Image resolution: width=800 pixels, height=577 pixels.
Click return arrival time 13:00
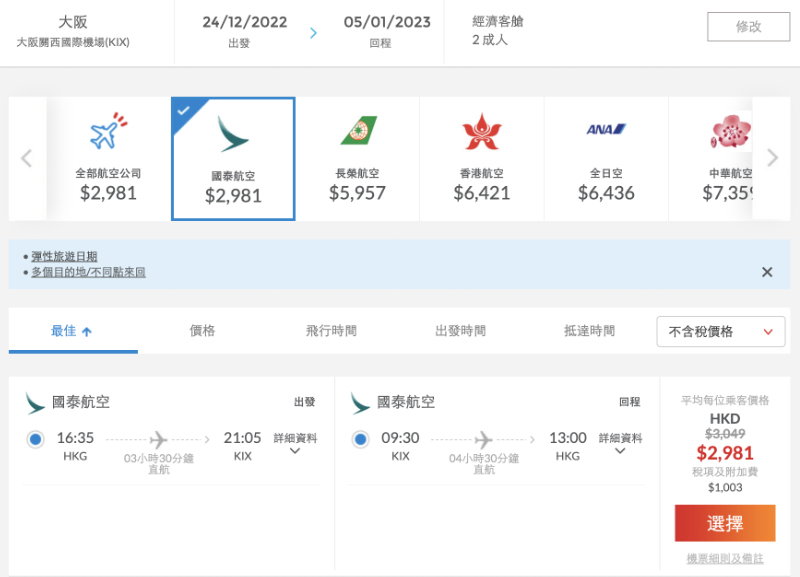point(567,438)
